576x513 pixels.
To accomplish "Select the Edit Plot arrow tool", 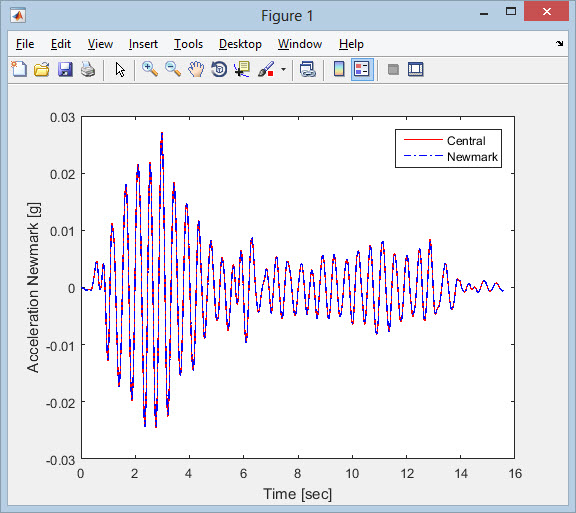I will click(x=120, y=69).
